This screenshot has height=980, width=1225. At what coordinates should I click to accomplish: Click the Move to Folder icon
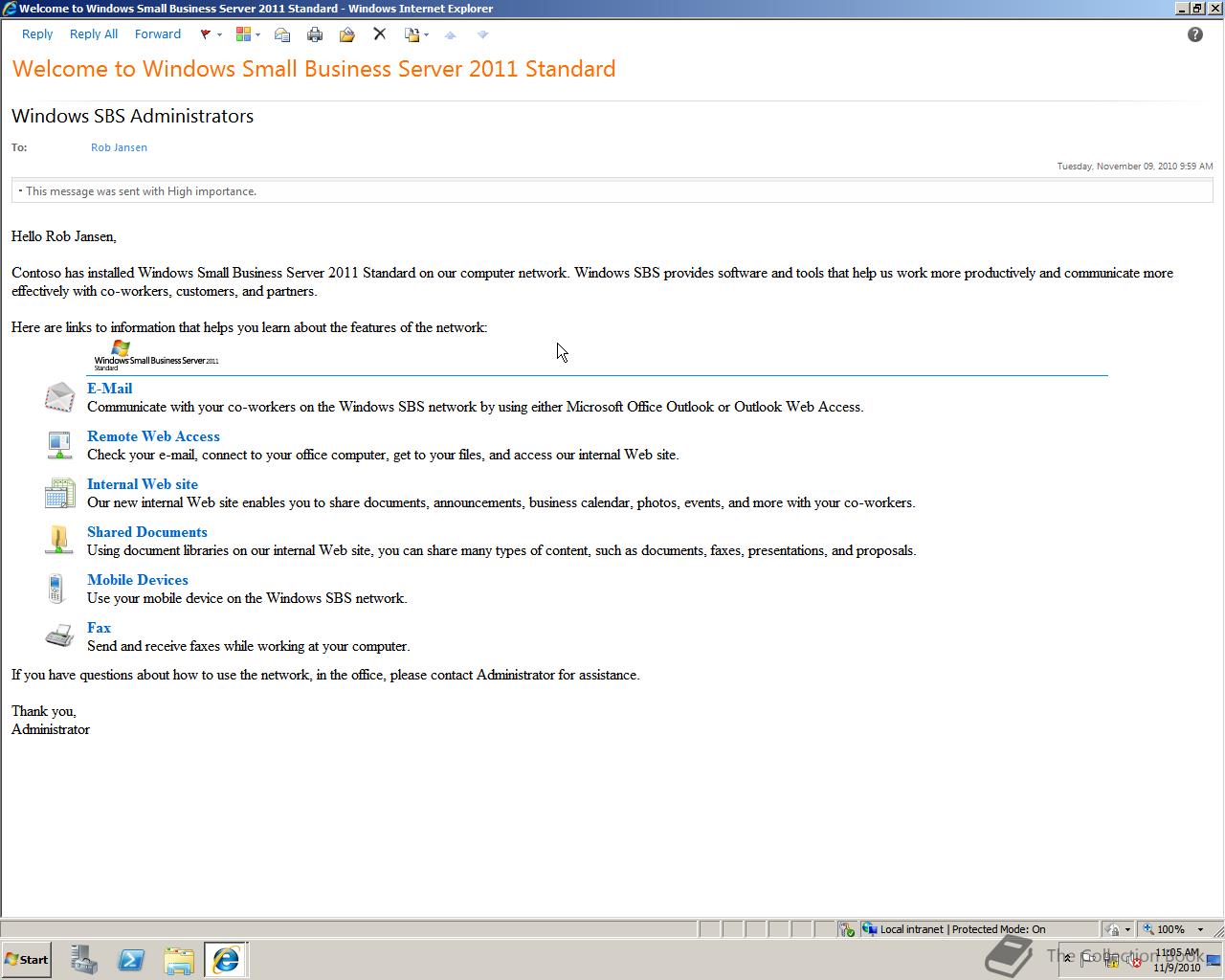click(x=412, y=34)
